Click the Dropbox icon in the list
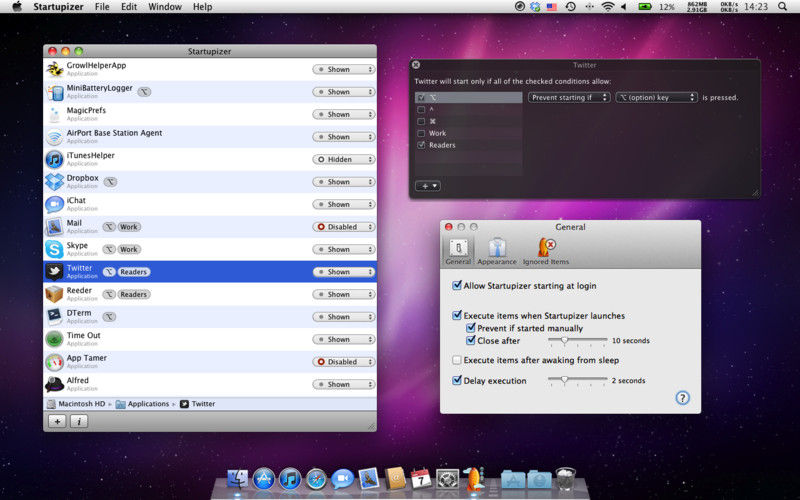The height and width of the screenshot is (500, 800). [x=55, y=182]
